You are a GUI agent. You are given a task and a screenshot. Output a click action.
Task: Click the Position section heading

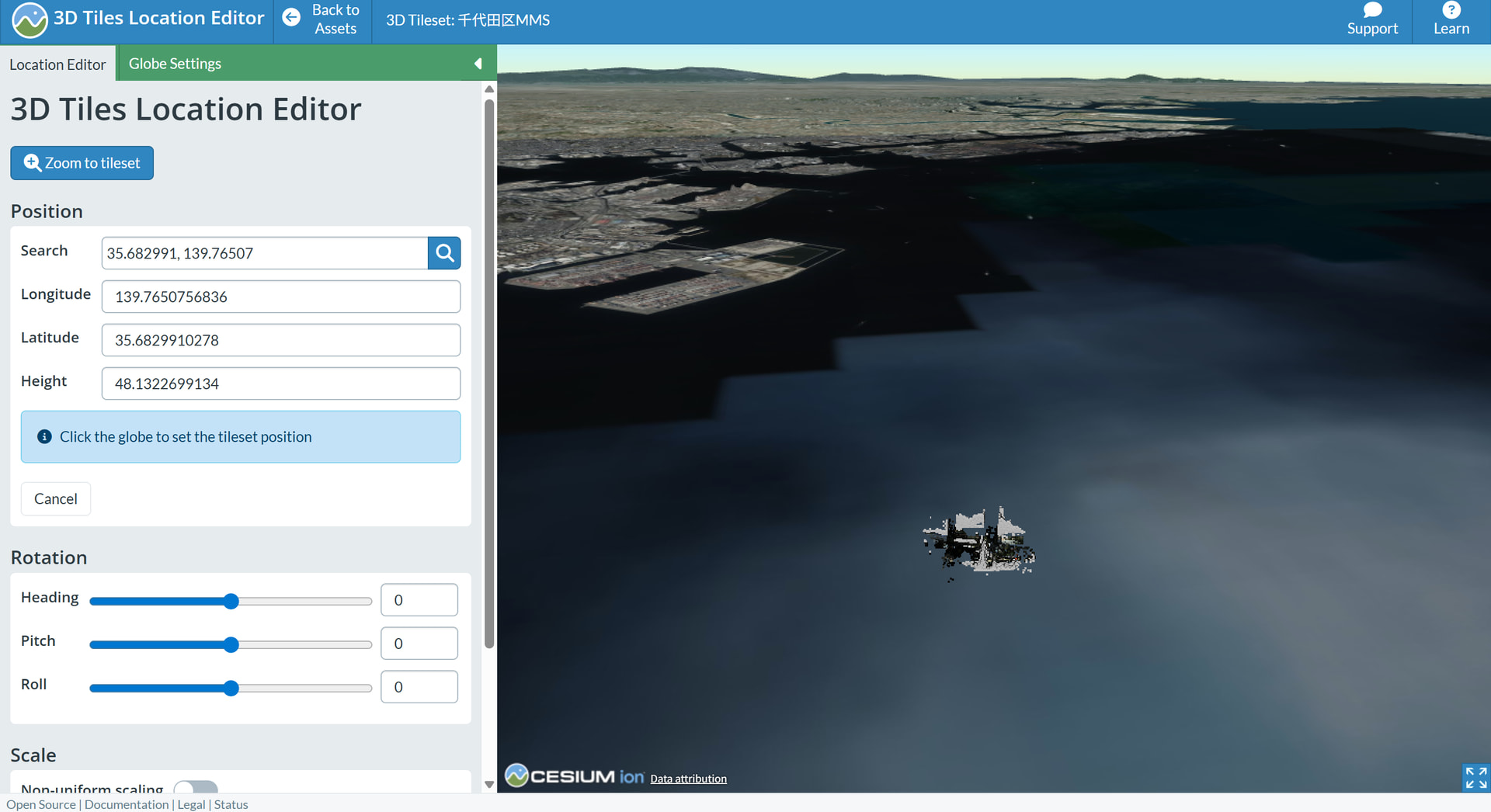47,211
